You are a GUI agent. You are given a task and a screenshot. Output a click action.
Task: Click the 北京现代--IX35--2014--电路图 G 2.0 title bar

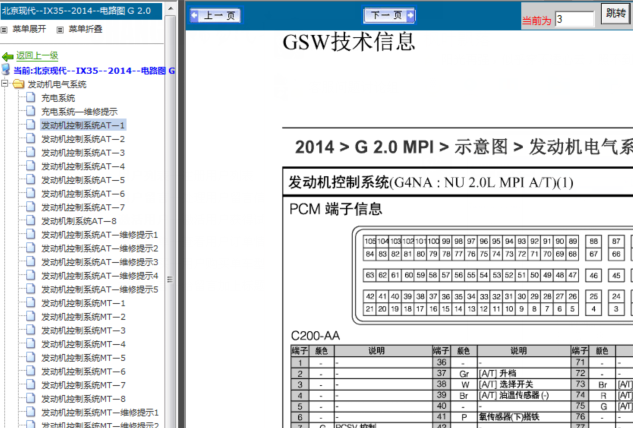(81, 11)
